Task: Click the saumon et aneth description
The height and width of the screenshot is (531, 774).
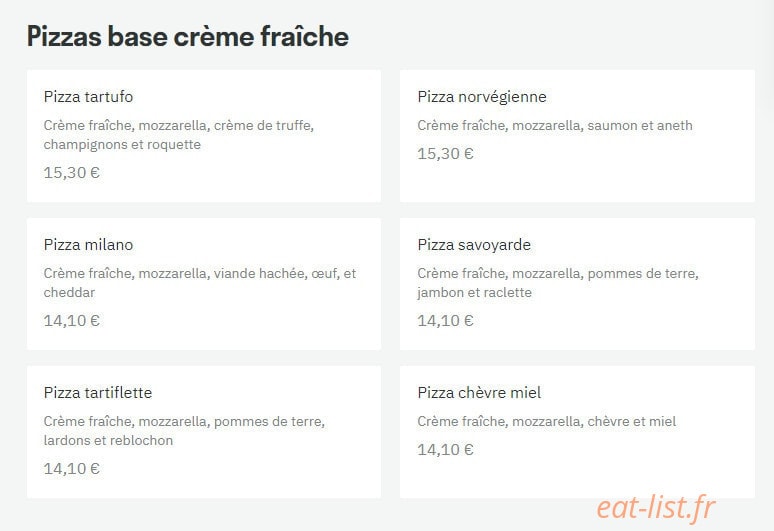Action: point(555,125)
